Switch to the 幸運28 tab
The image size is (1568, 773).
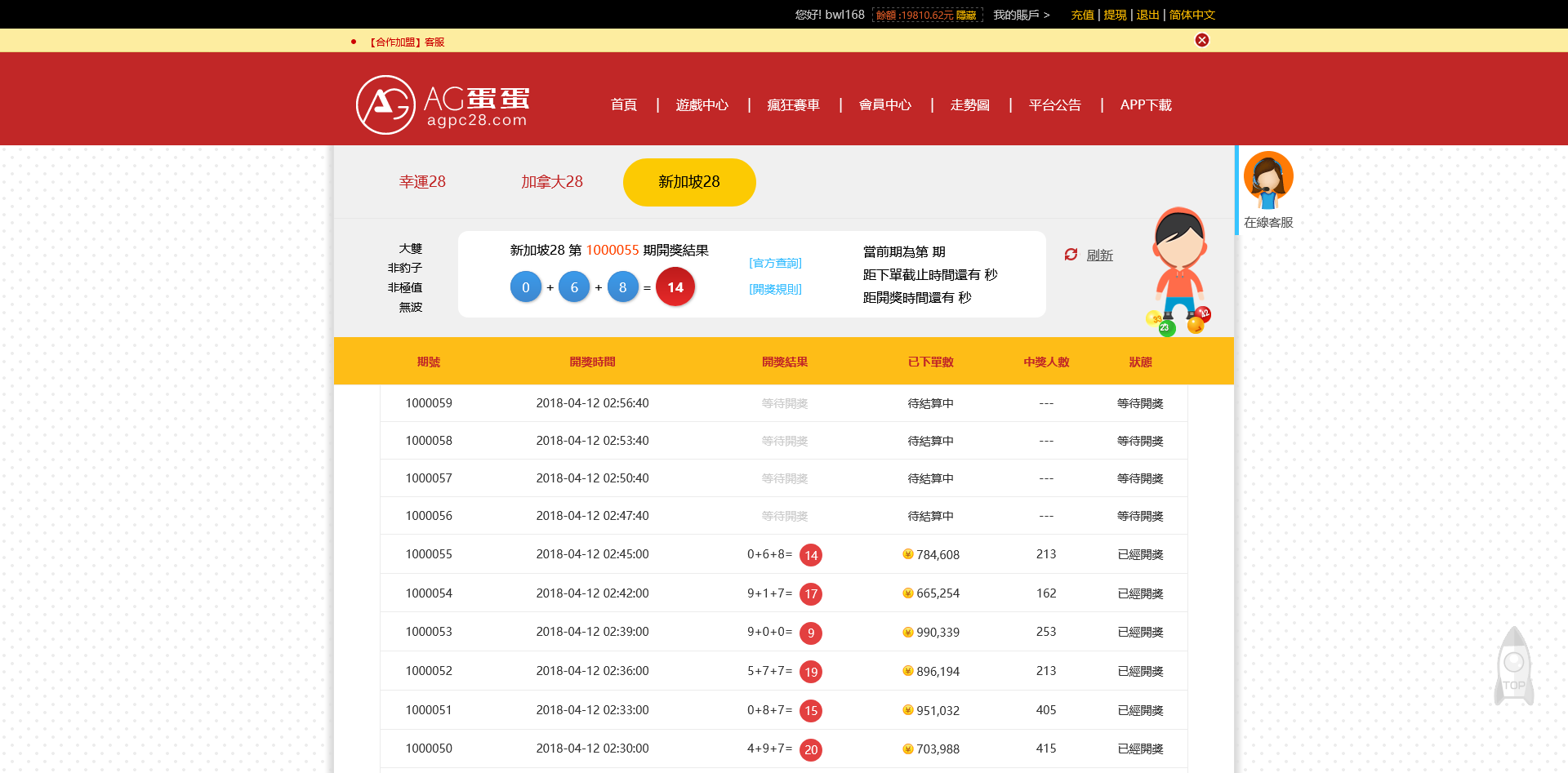point(421,182)
